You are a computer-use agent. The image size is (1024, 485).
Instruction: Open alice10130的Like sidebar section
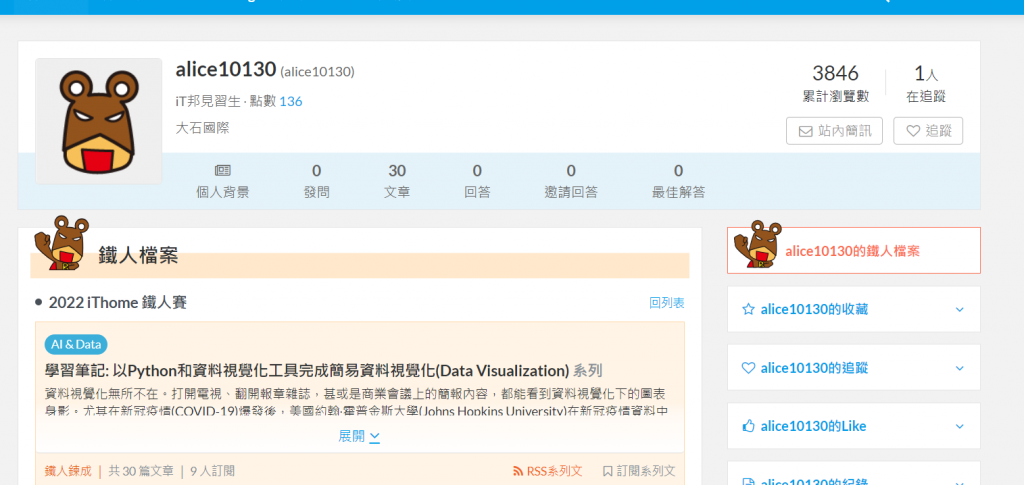[x=854, y=426]
